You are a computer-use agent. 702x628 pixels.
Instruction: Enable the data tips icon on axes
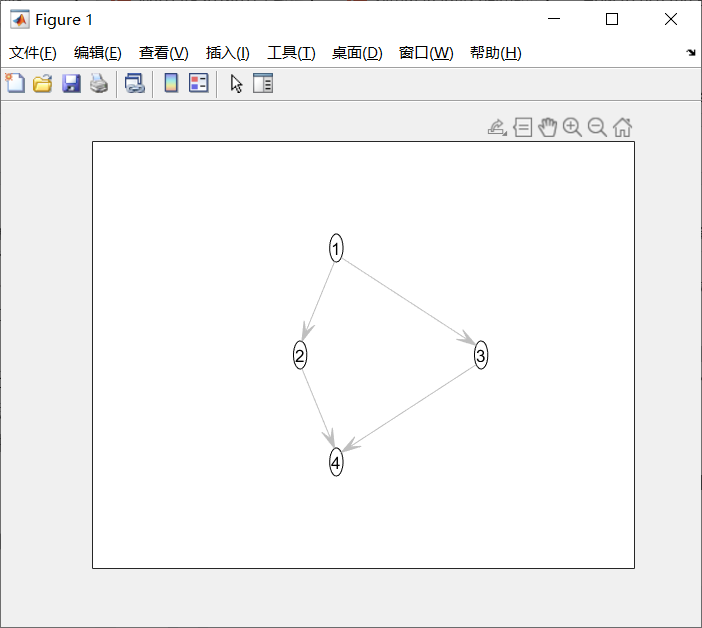pos(522,128)
